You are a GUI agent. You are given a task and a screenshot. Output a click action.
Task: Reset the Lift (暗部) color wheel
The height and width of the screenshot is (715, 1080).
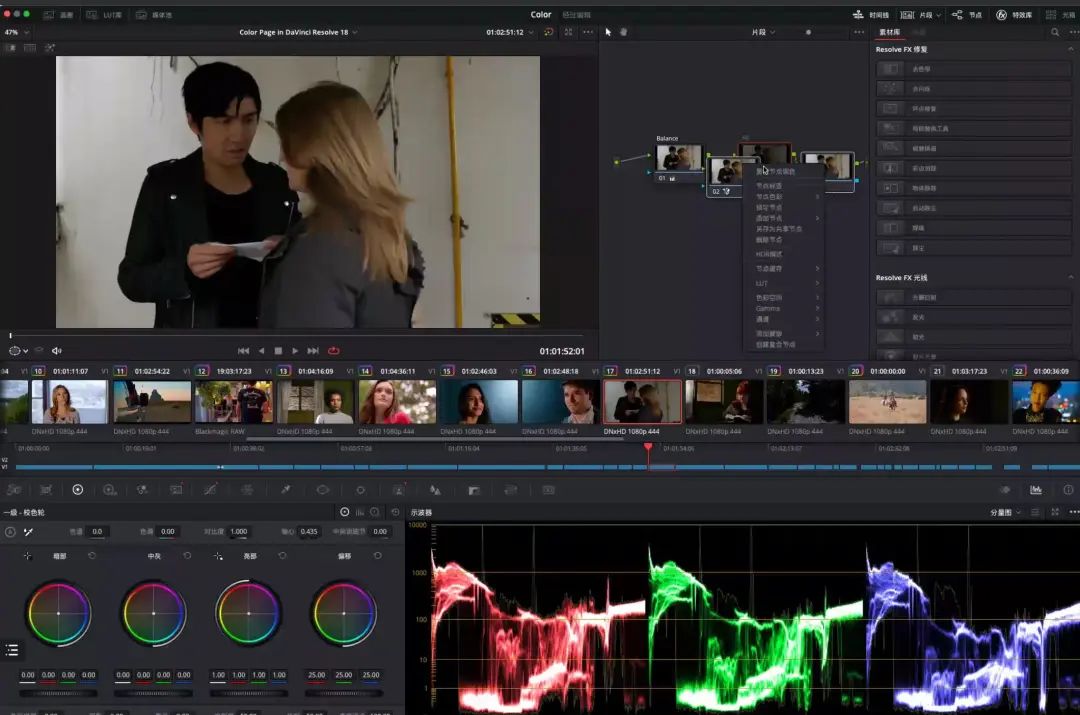pos(92,556)
